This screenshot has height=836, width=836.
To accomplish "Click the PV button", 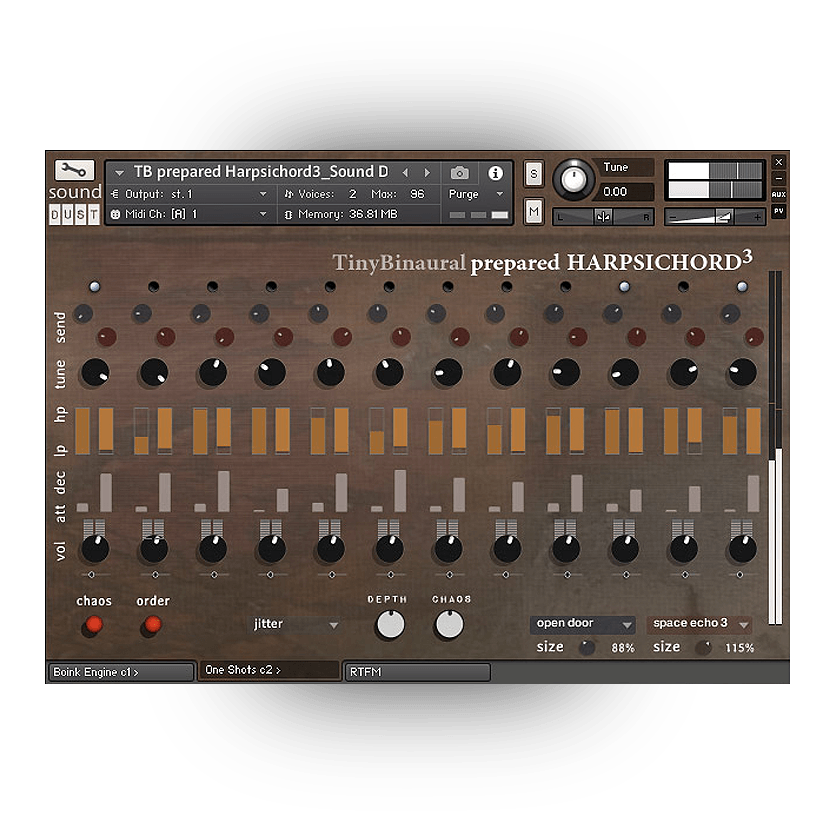I will (x=778, y=211).
